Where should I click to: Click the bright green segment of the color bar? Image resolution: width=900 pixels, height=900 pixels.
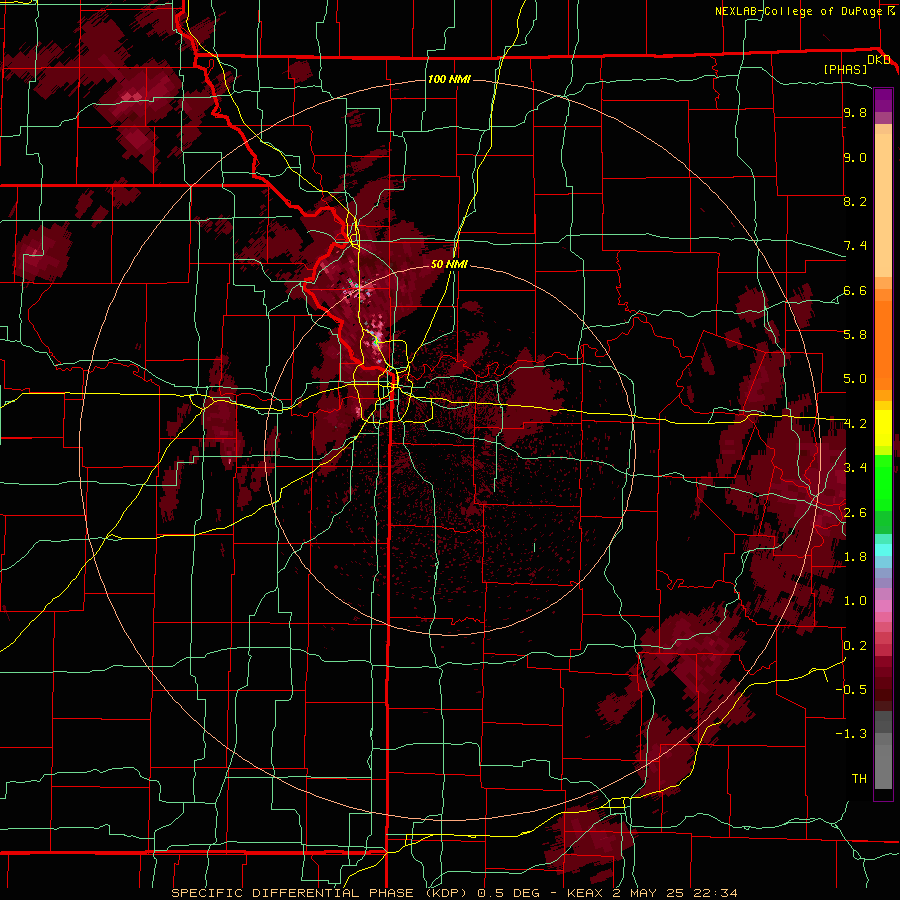coord(883,482)
